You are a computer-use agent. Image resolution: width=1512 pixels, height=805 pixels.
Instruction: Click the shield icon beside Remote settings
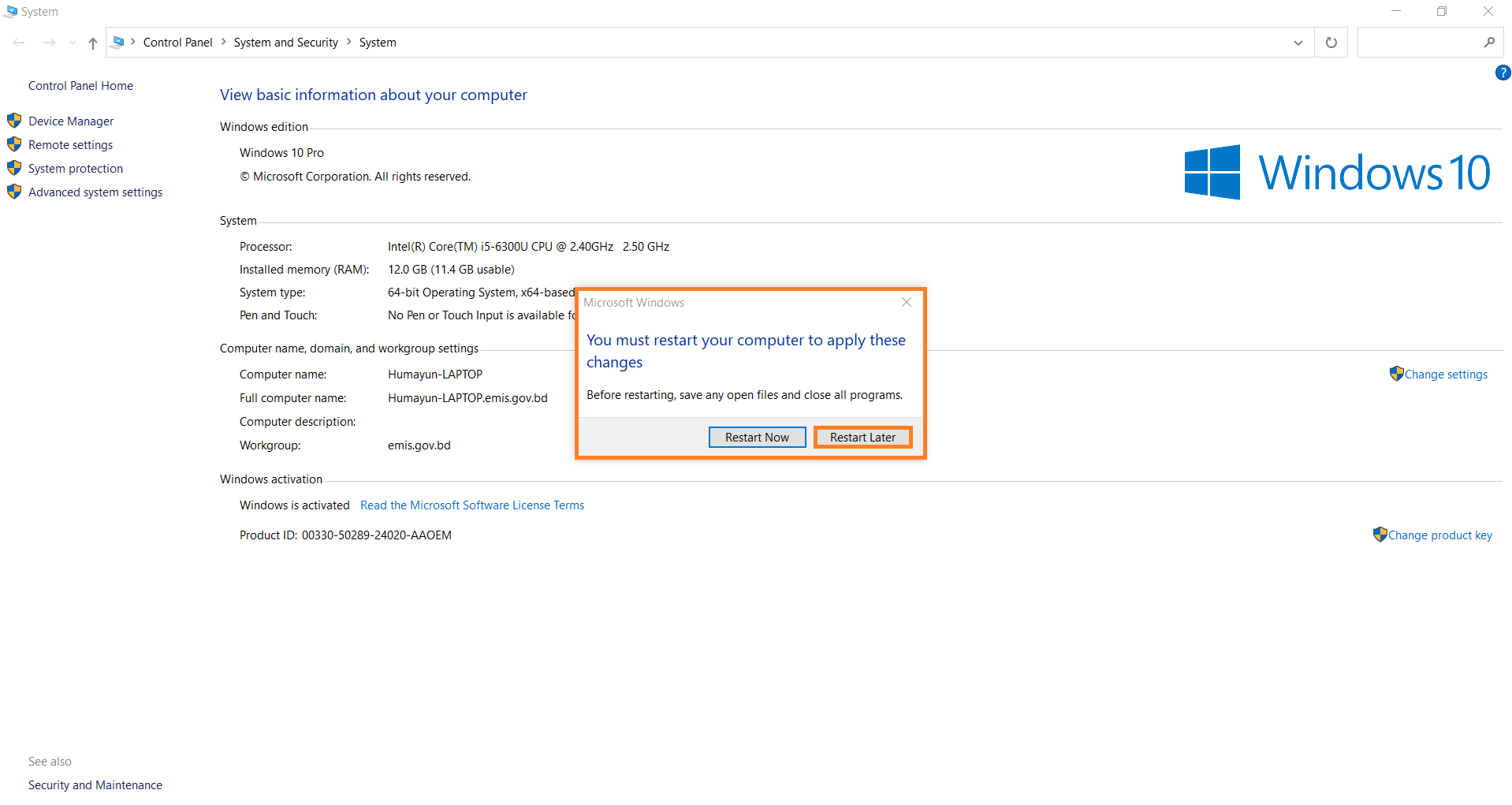(14, 144)
